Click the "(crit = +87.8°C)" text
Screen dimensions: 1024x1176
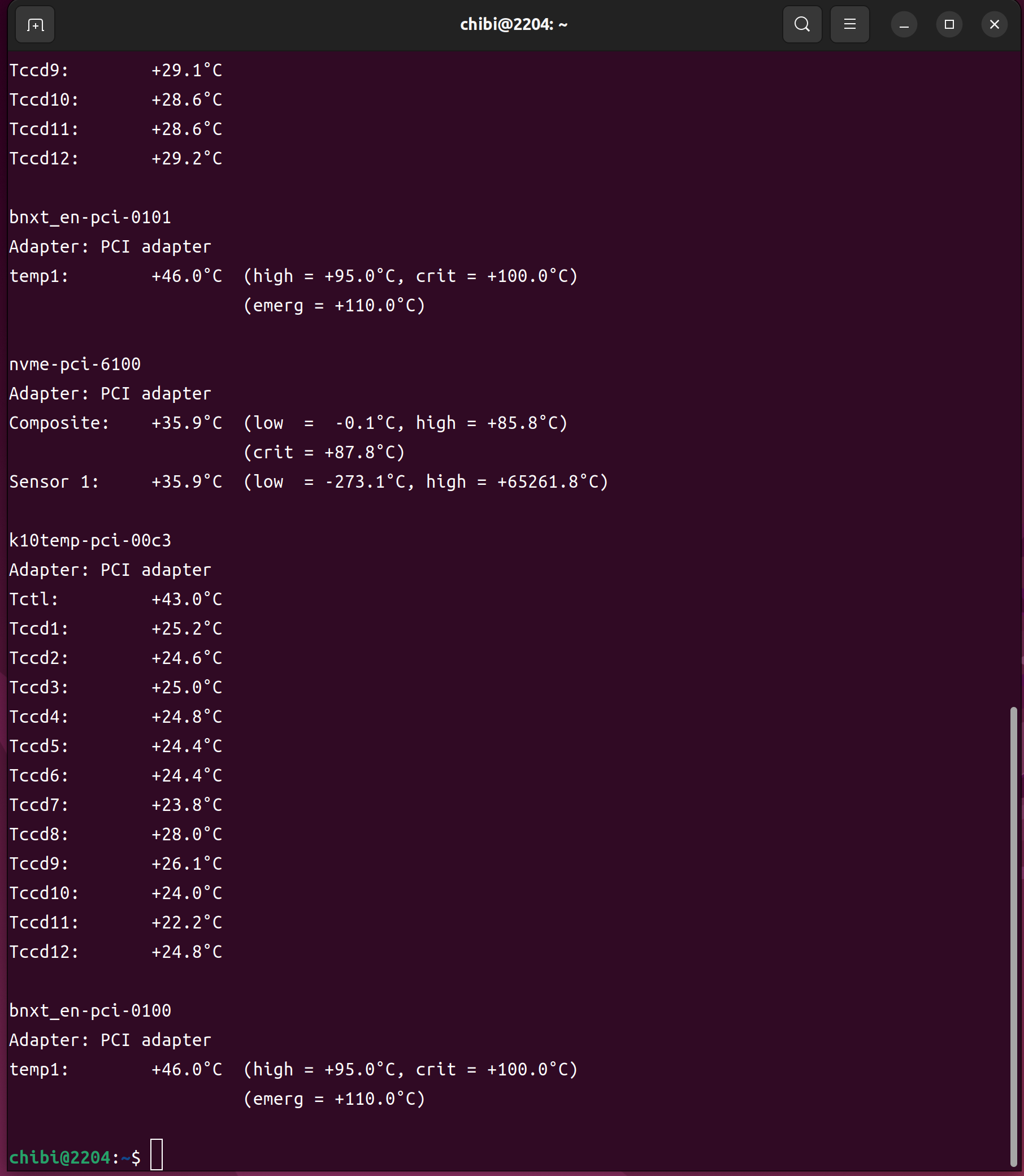[x=324, y=452]
